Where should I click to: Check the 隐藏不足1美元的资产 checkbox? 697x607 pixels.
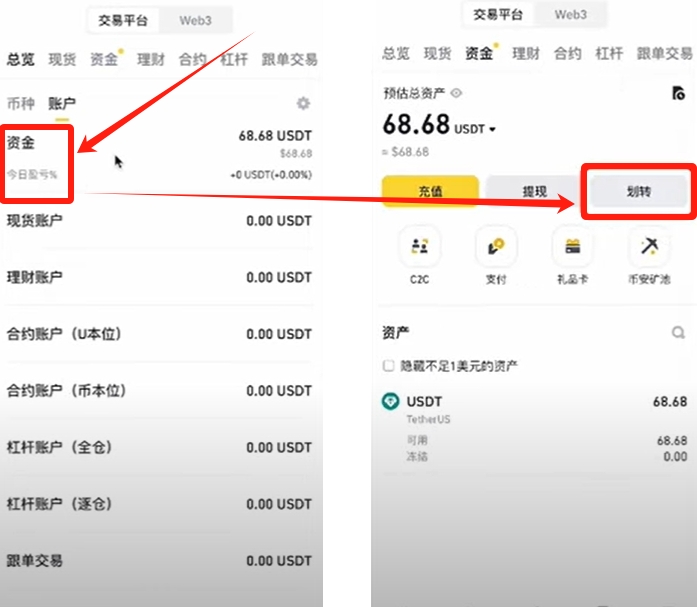pyautogui.click(x=389, y=366)
